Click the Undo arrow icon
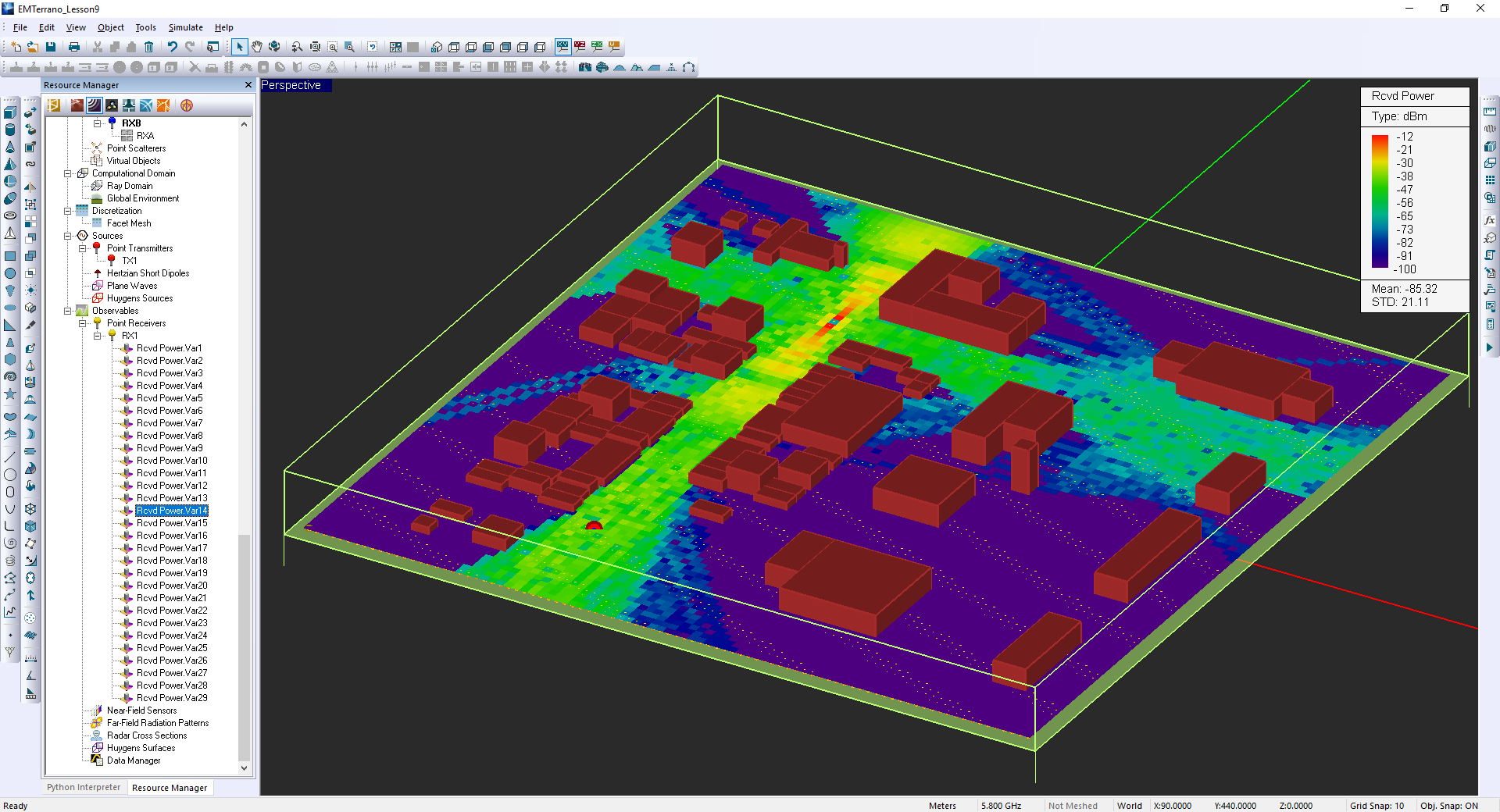The height and width of the screenshot is (812, 1500). (173, 47)
